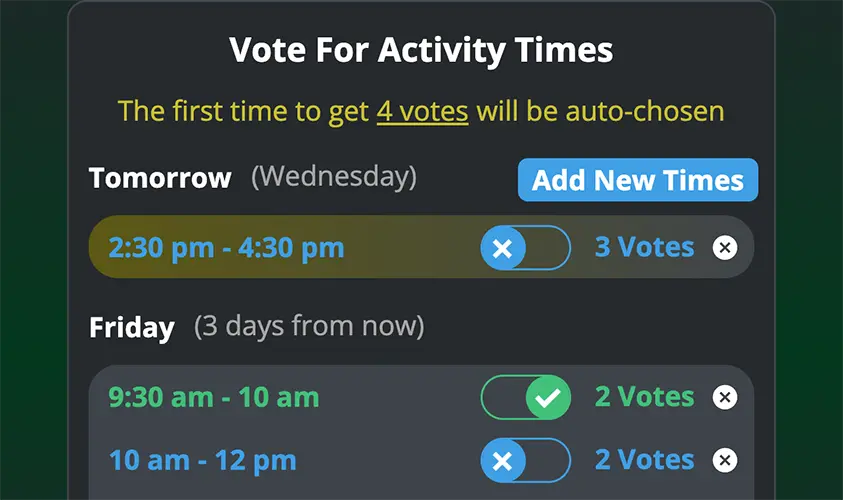The width and height of the screenshot is (843, 500).
Task: View the 3 Votes count on Wednesday slot
Action: pos(644,247)
